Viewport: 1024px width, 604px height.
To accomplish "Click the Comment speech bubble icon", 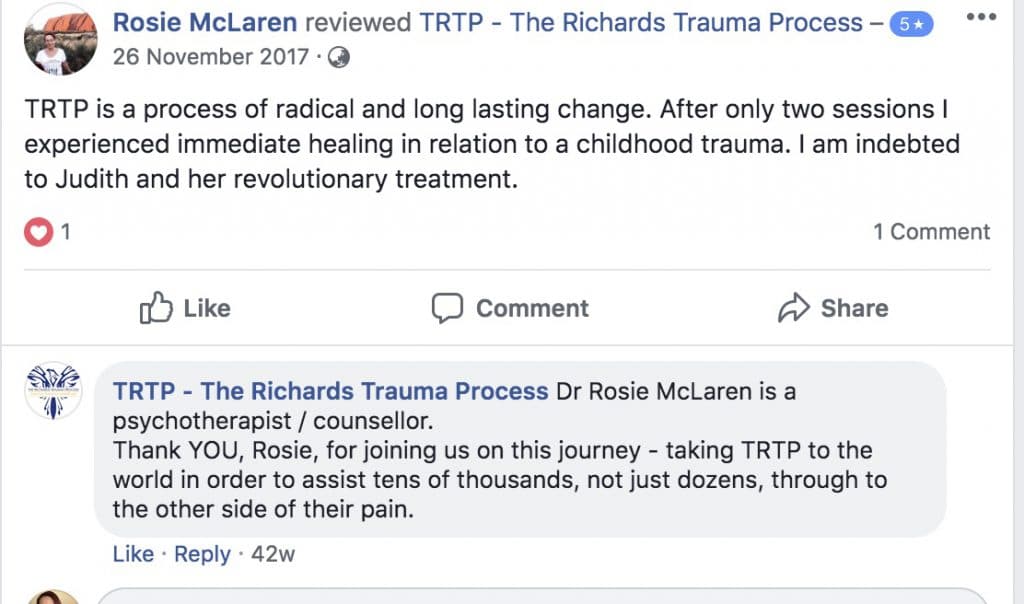I will (x=447, y=308).
